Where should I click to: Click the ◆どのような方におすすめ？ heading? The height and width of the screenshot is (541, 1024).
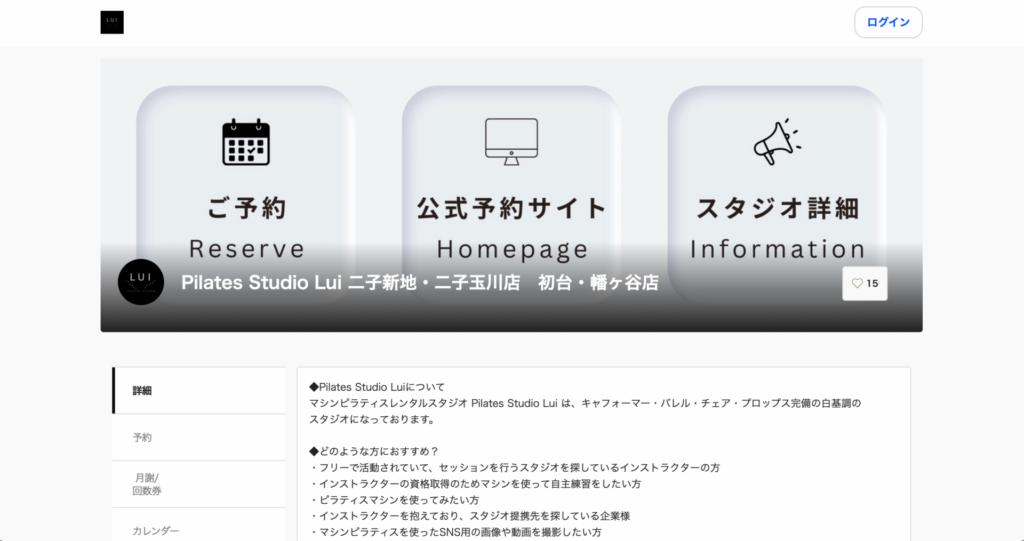point(374,451)
